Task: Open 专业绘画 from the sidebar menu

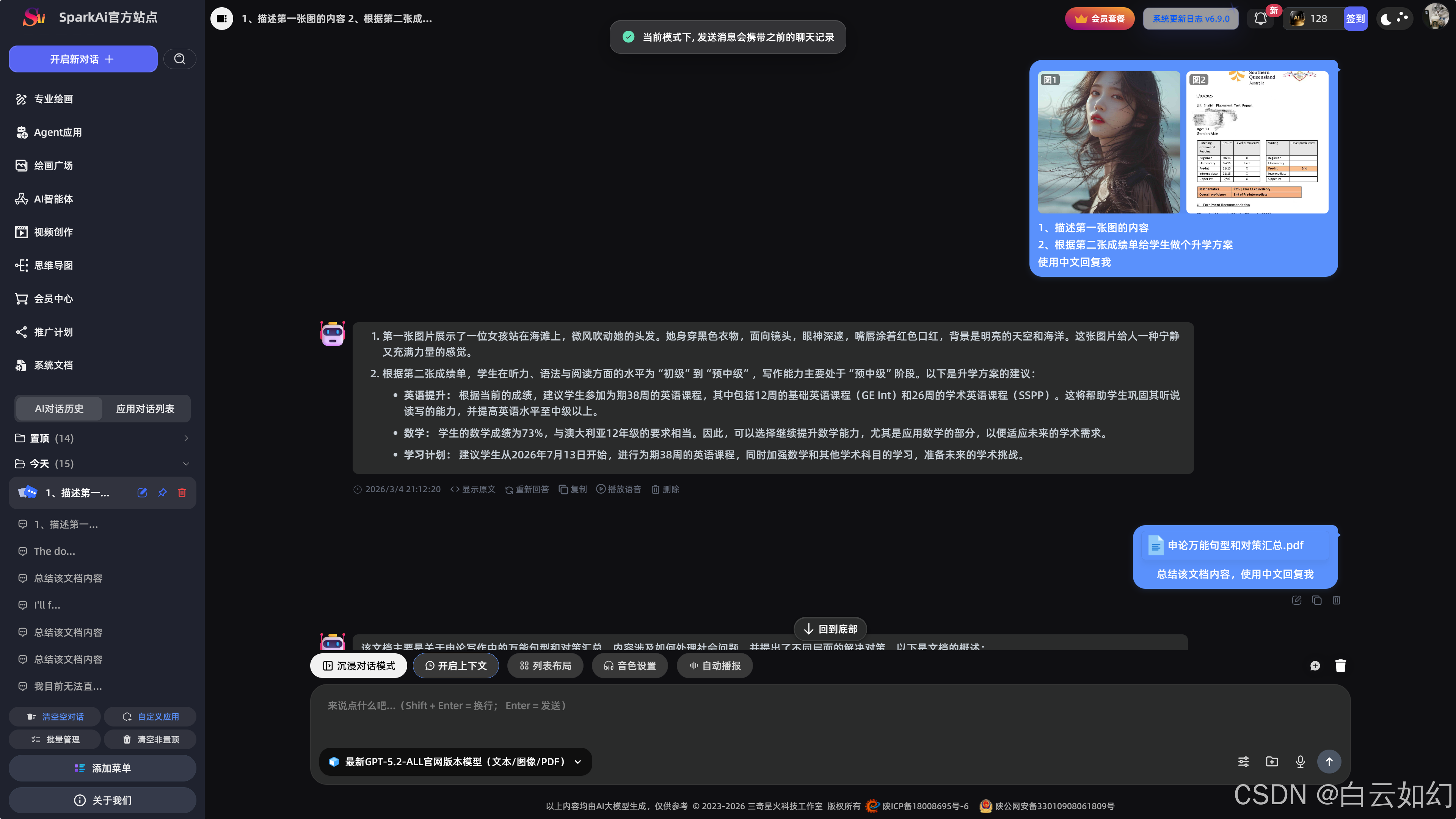Action: [53, 99]
